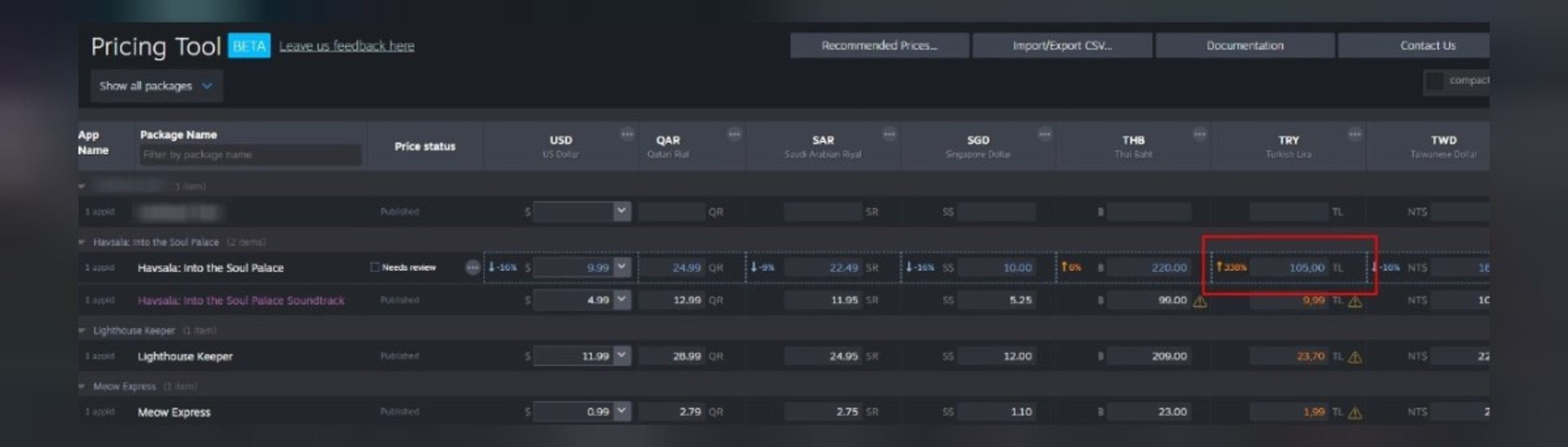This screenshot has height=447, width=1568.
Task: Edit the TRY 9,99 Soundtrack price
Action: coord(1289,300)
